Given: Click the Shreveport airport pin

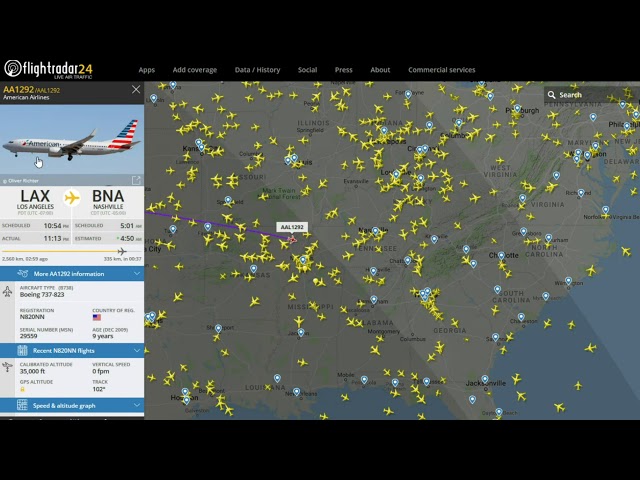Looking at the screenshot, I should (x=218, y=328).
